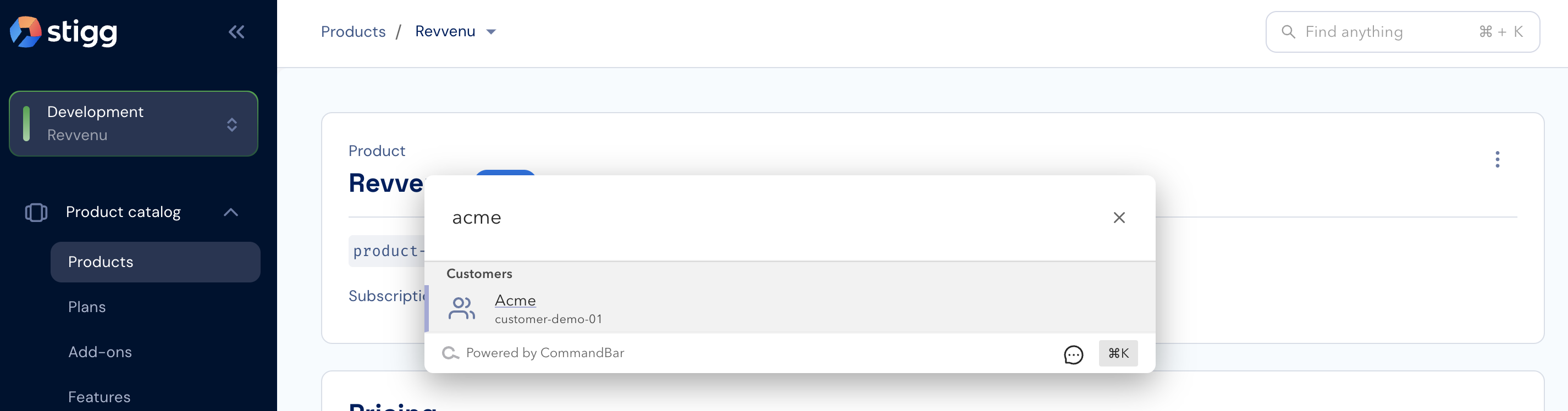Click the magnifier icon in Find anything
This screenshot has width=1568, height=411.
coord(1288,32)
